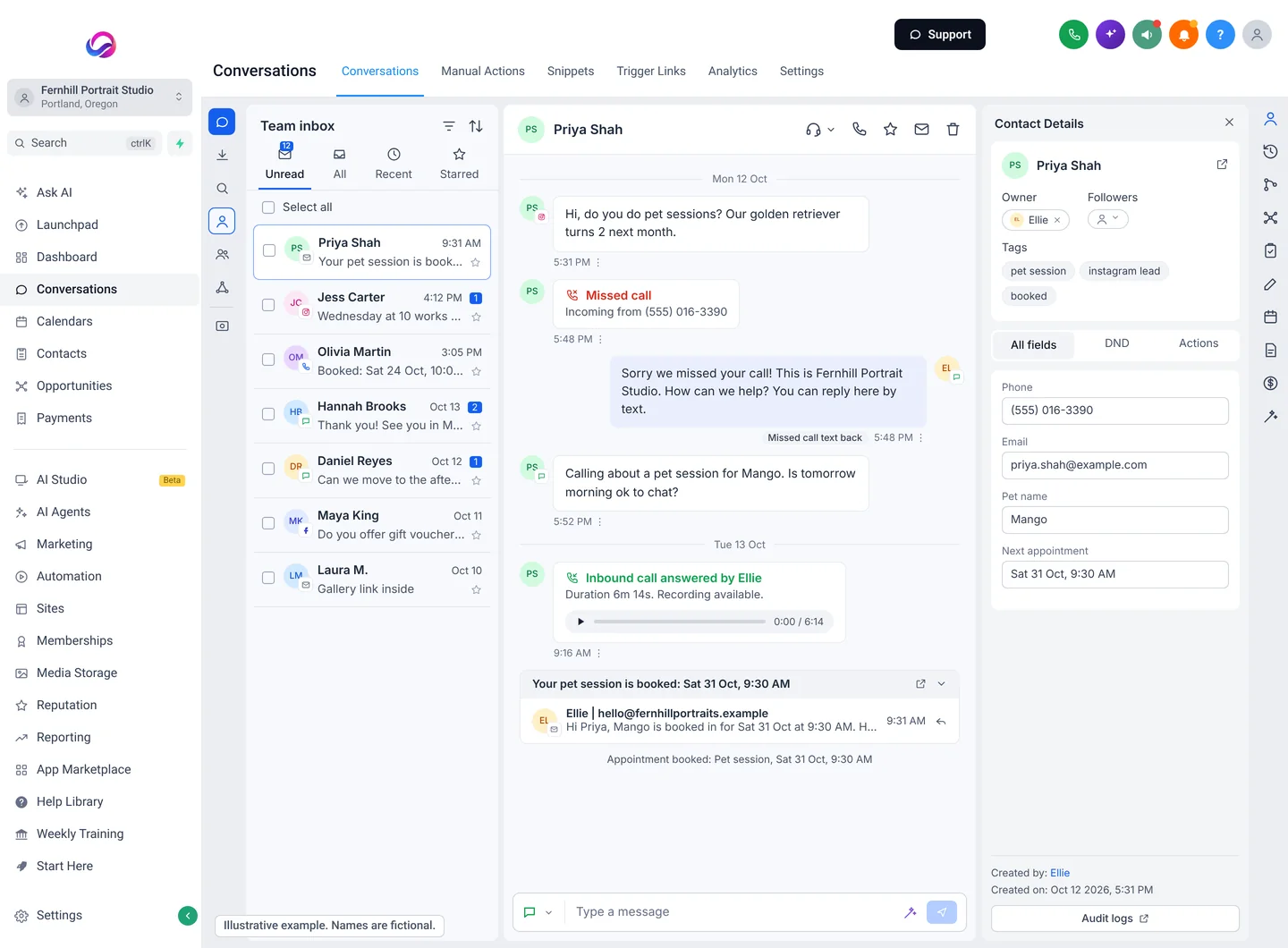Open Opportunities in the sidebar
The image size is (1288, 948).
click(74, 386)
